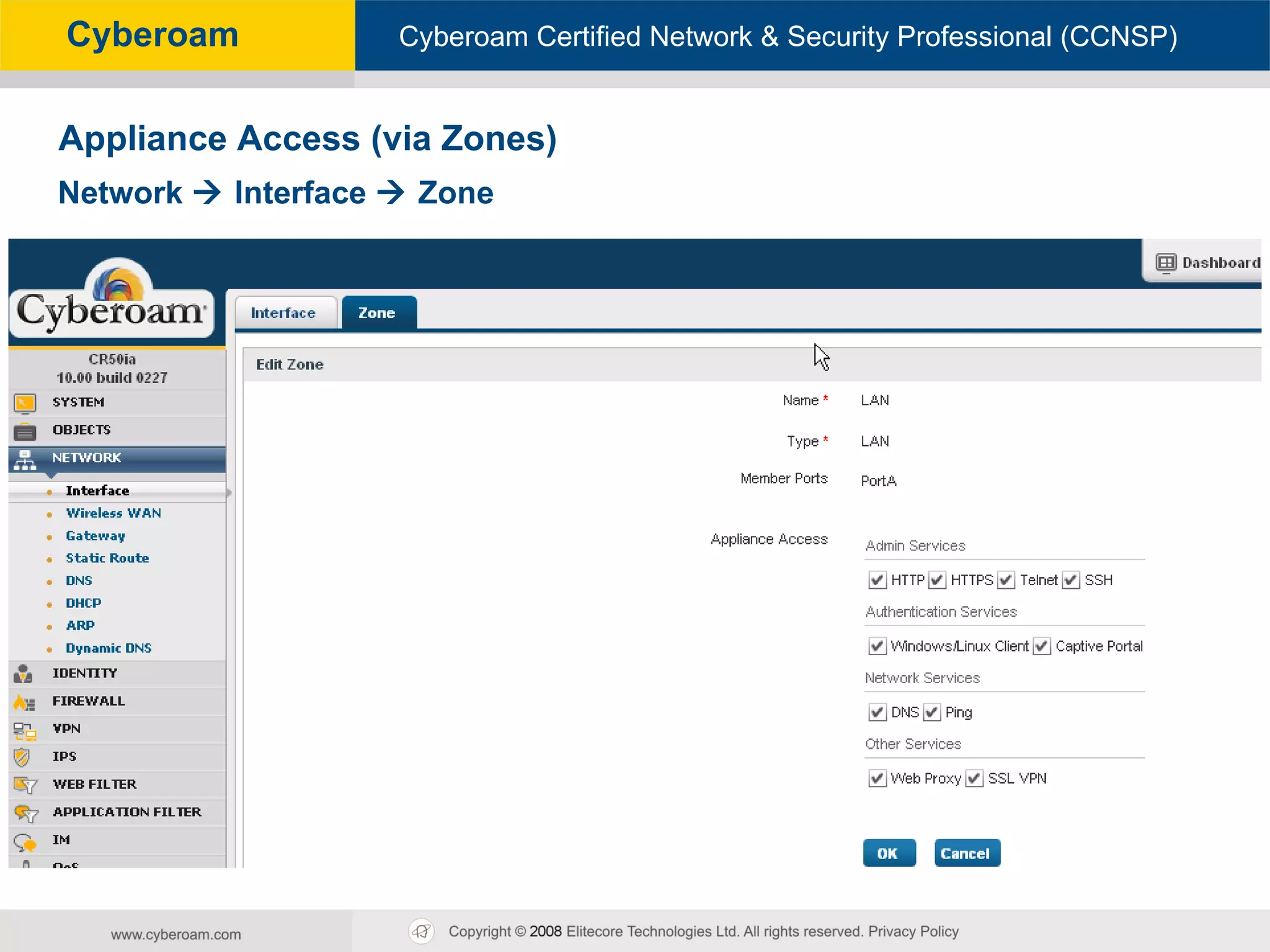Uncheck Captive Portal authentication

(x=1042, y=646)
